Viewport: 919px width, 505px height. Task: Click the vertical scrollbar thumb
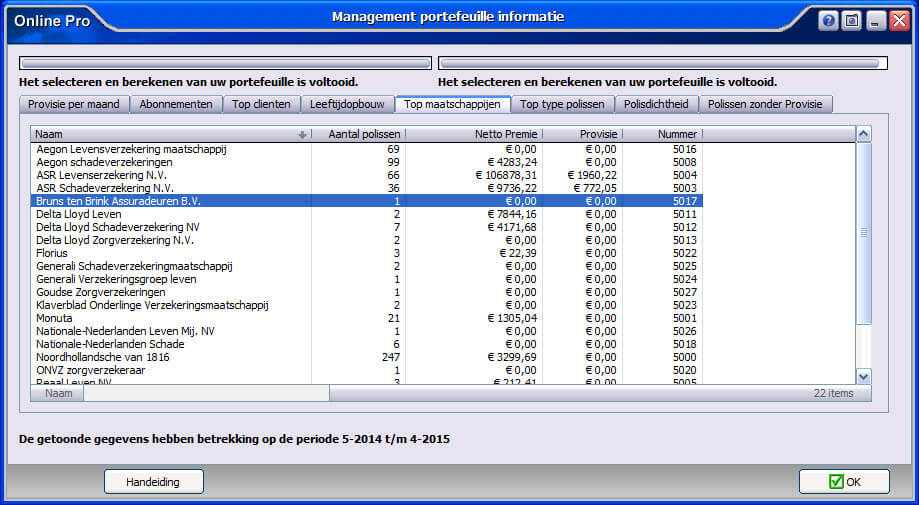click(x=864, y=233)
